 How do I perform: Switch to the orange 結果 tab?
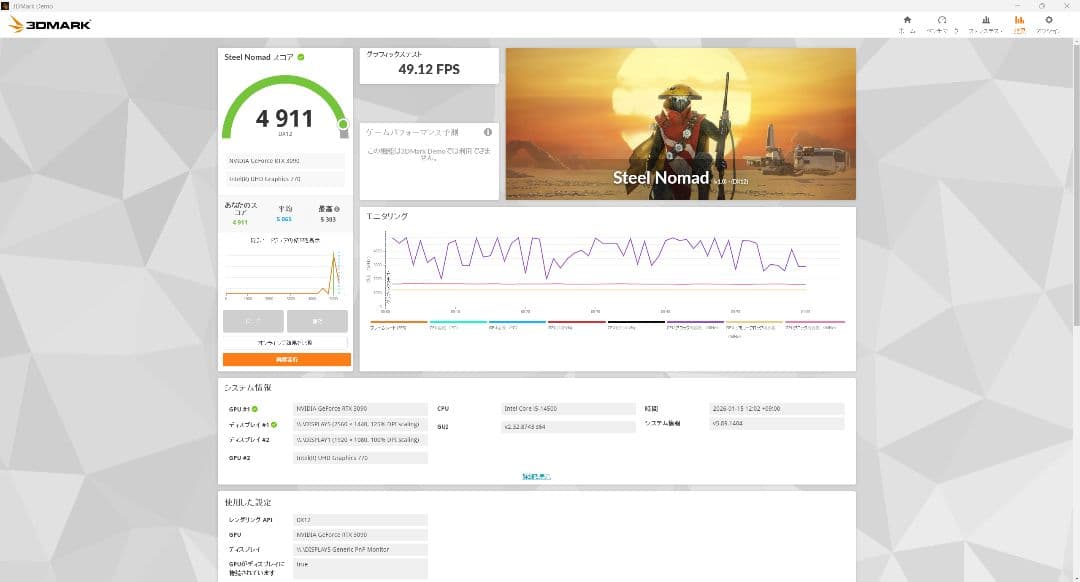pyautogui.click(x=1019, y=21)
